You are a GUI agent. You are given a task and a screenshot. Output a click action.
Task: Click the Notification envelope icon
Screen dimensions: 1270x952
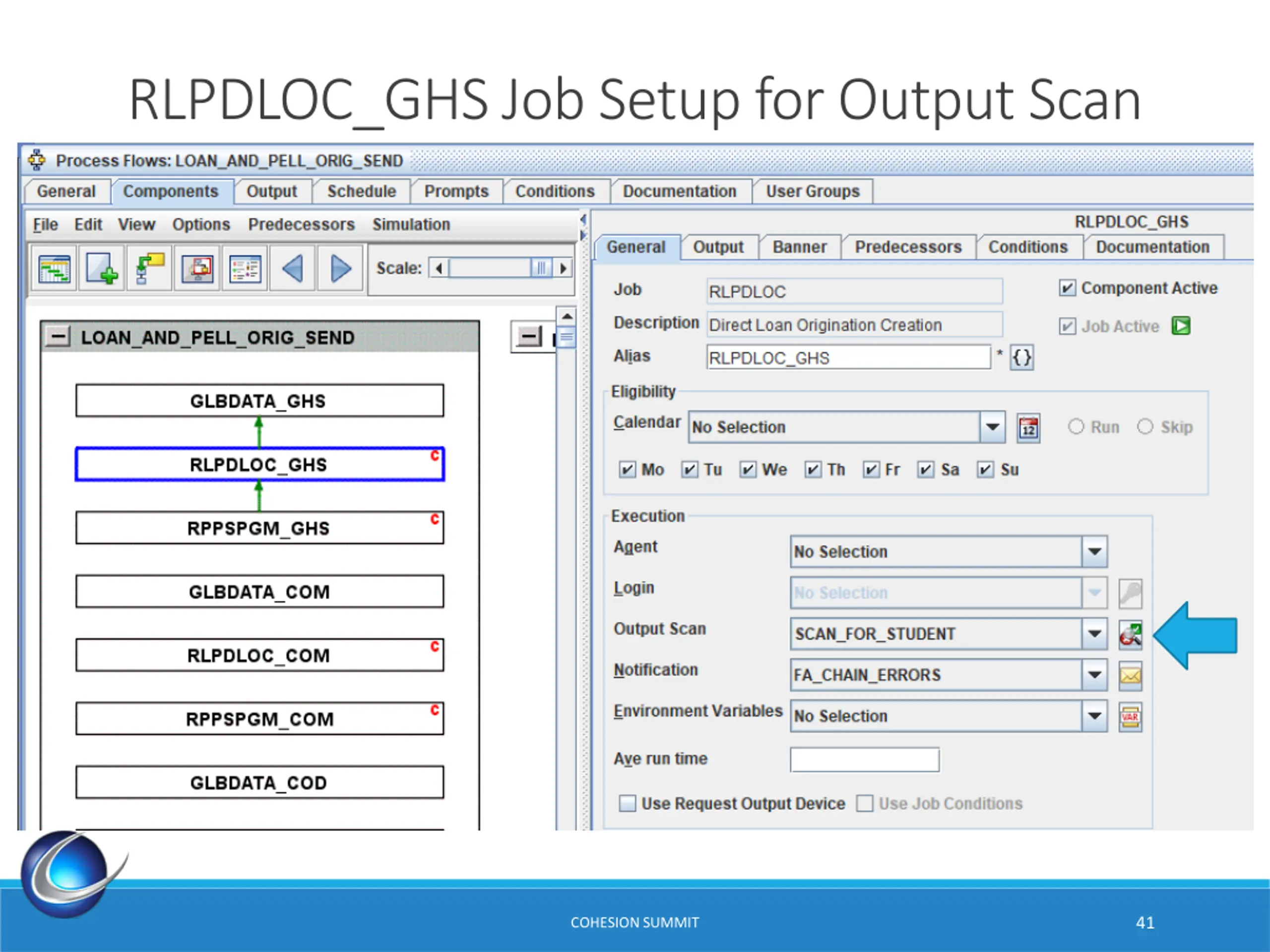click(x=1130, y=676)
